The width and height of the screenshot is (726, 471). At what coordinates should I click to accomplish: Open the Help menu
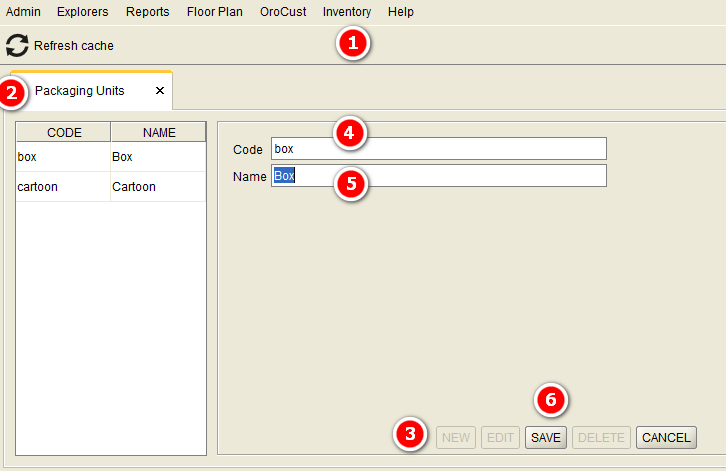tap(401, 12)
